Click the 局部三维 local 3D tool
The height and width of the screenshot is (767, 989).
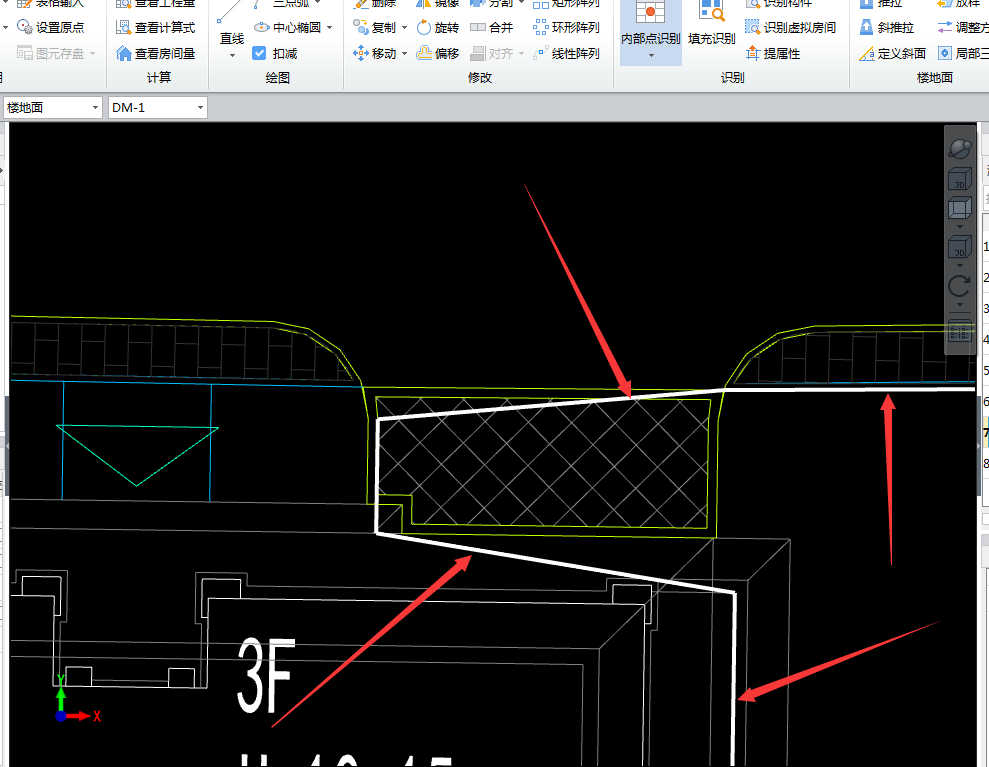pyautogui.click(x=963, y=54)
